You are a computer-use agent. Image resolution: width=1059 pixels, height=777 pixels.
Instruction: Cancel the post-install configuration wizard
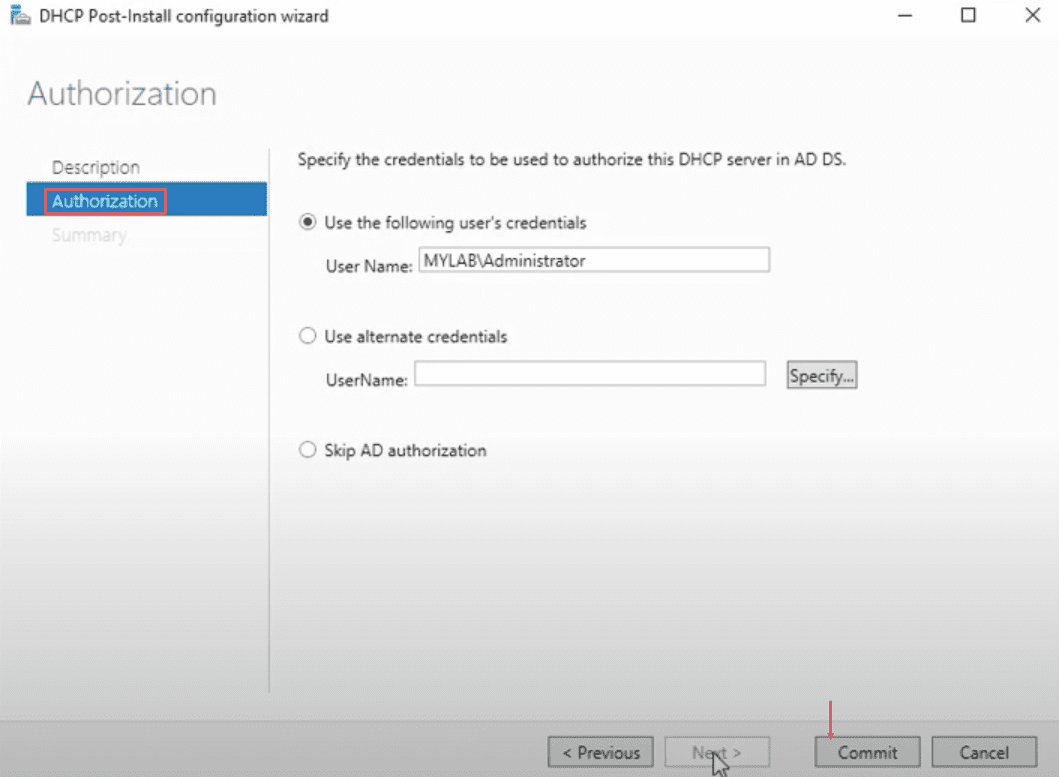pos(984,752)
